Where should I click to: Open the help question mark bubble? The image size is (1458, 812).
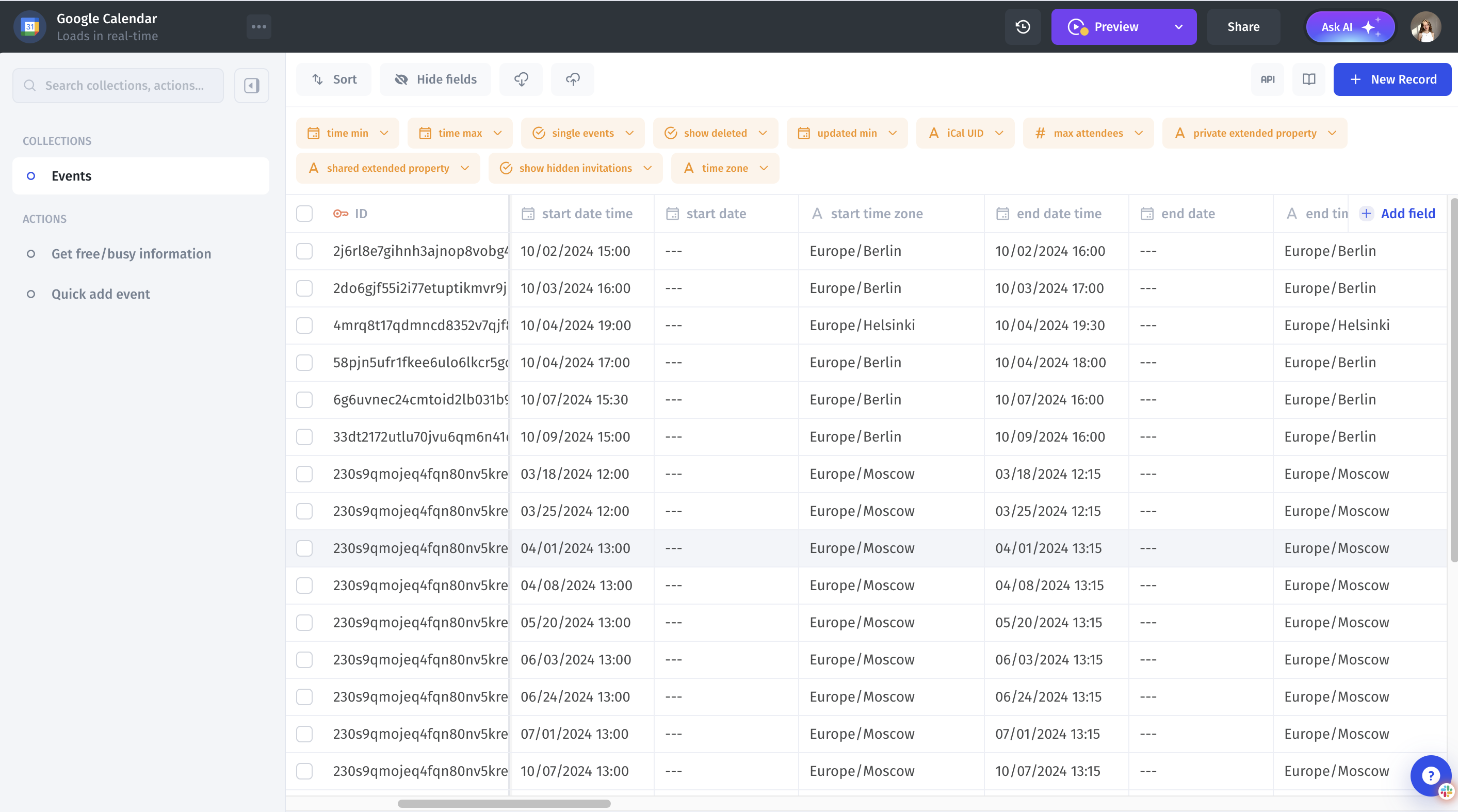point(1430,775)
